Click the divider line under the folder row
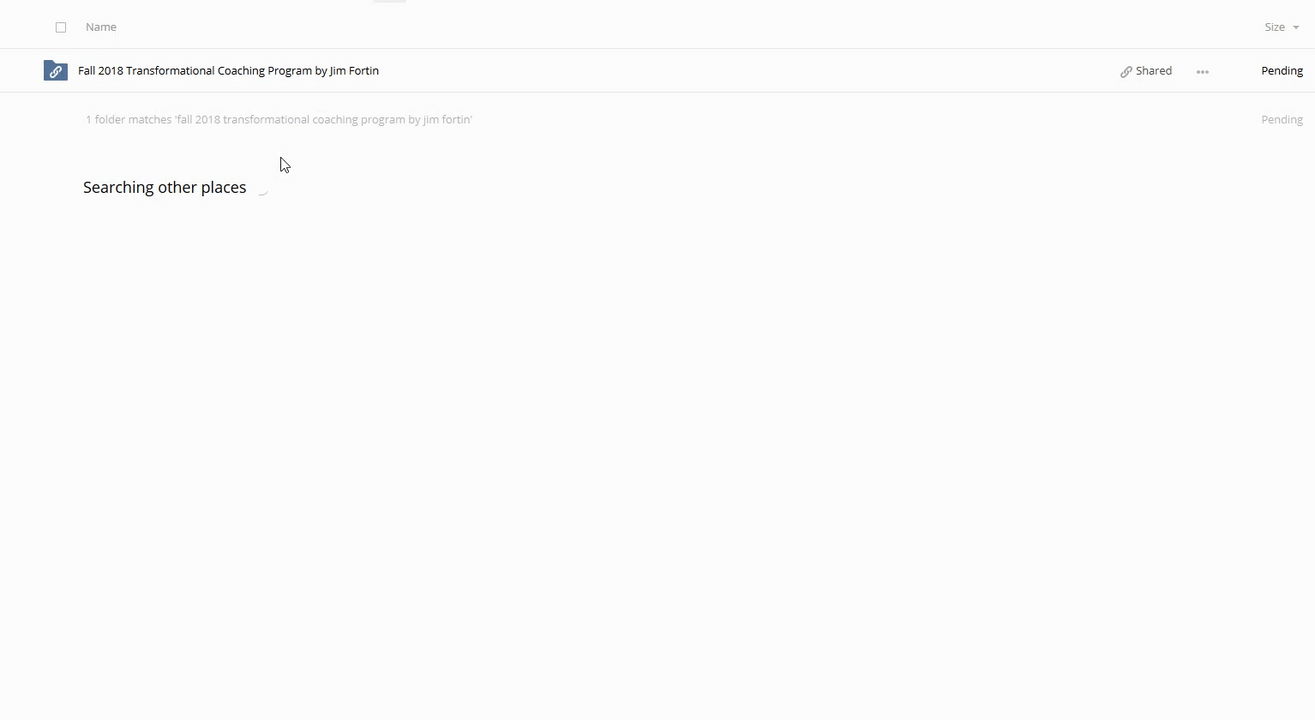Screen dimensions: 1315x720 [x=650, y=92]
